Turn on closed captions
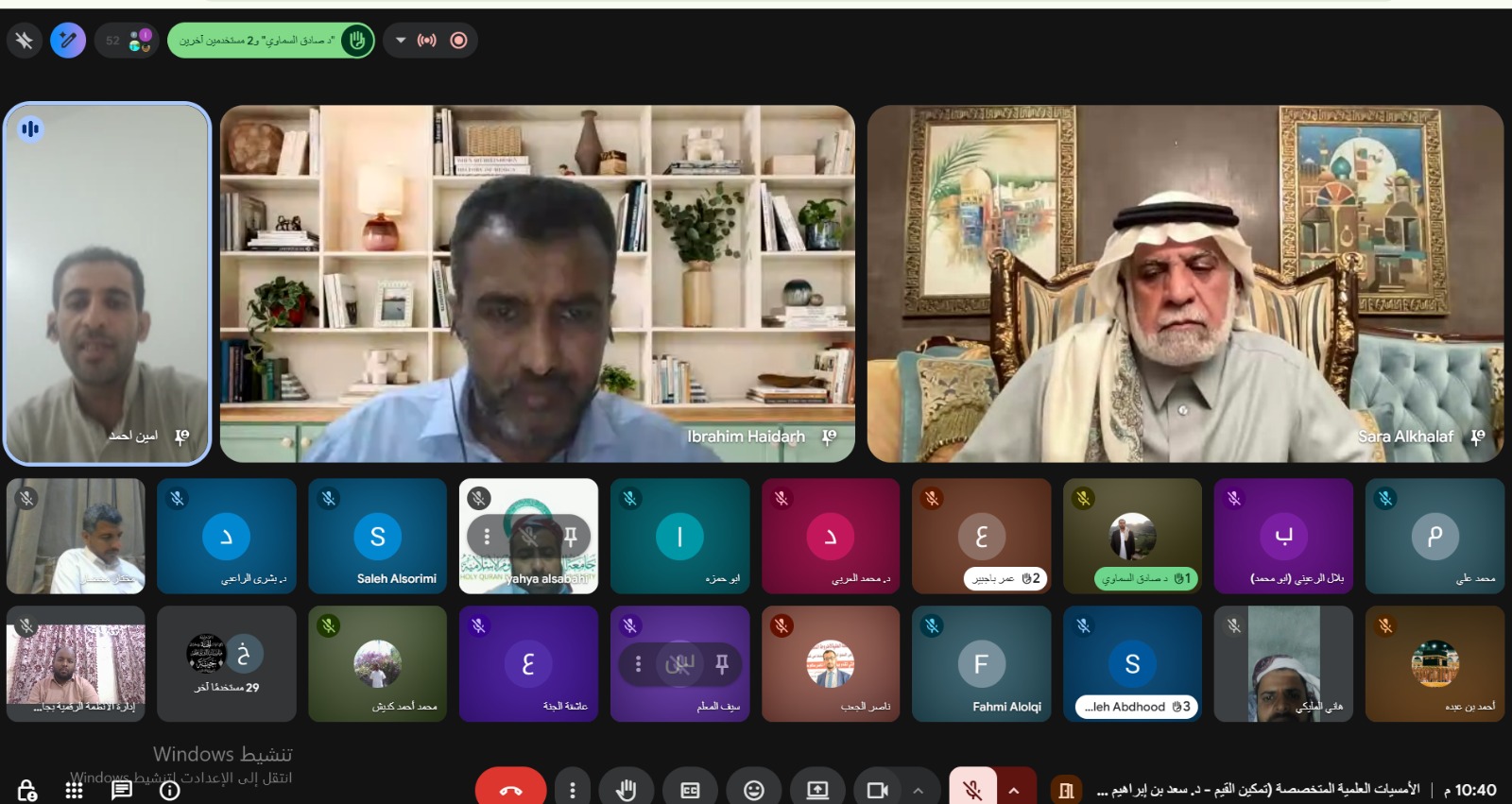Viewport: 1512px width, 804px height. 690,789
